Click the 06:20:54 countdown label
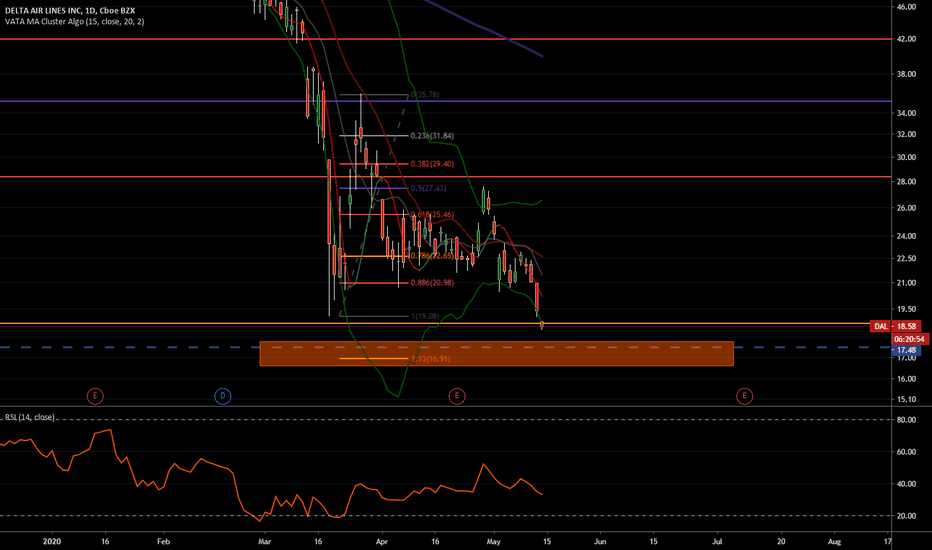The image size is (932, 550). tap(909, 339)
